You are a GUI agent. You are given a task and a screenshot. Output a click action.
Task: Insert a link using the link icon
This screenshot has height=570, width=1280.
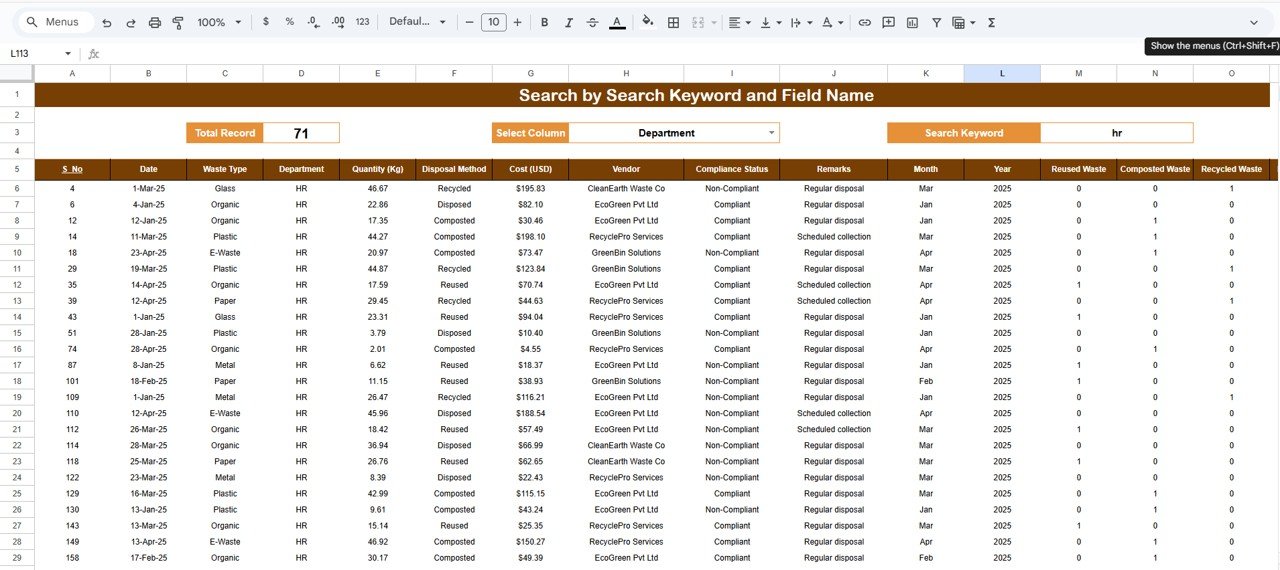point(864,22)
